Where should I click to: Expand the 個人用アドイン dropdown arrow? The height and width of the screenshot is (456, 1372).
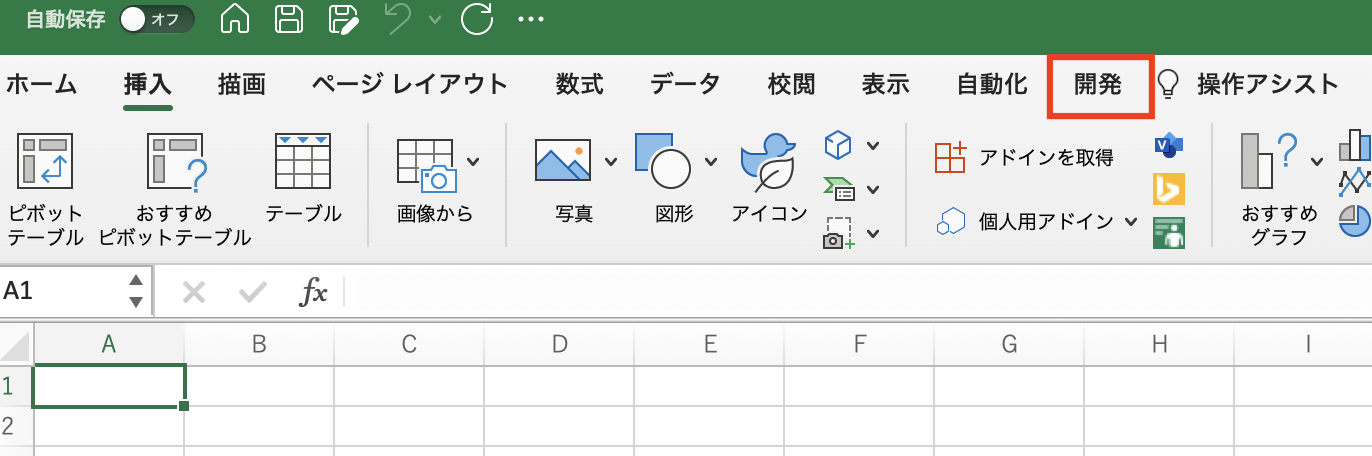click(1131, 222)
